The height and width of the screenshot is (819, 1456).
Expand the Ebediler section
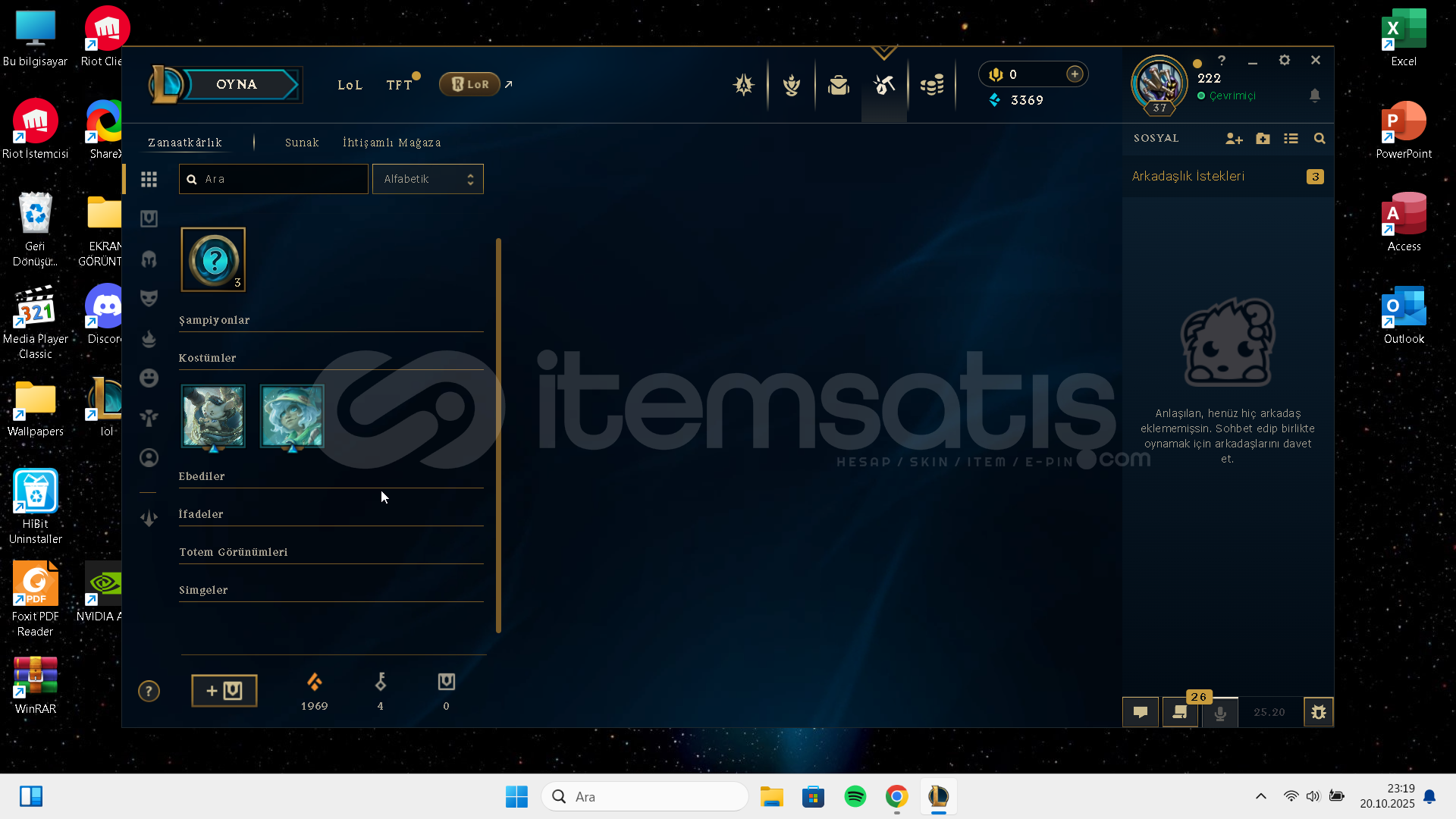coord(202,476)
